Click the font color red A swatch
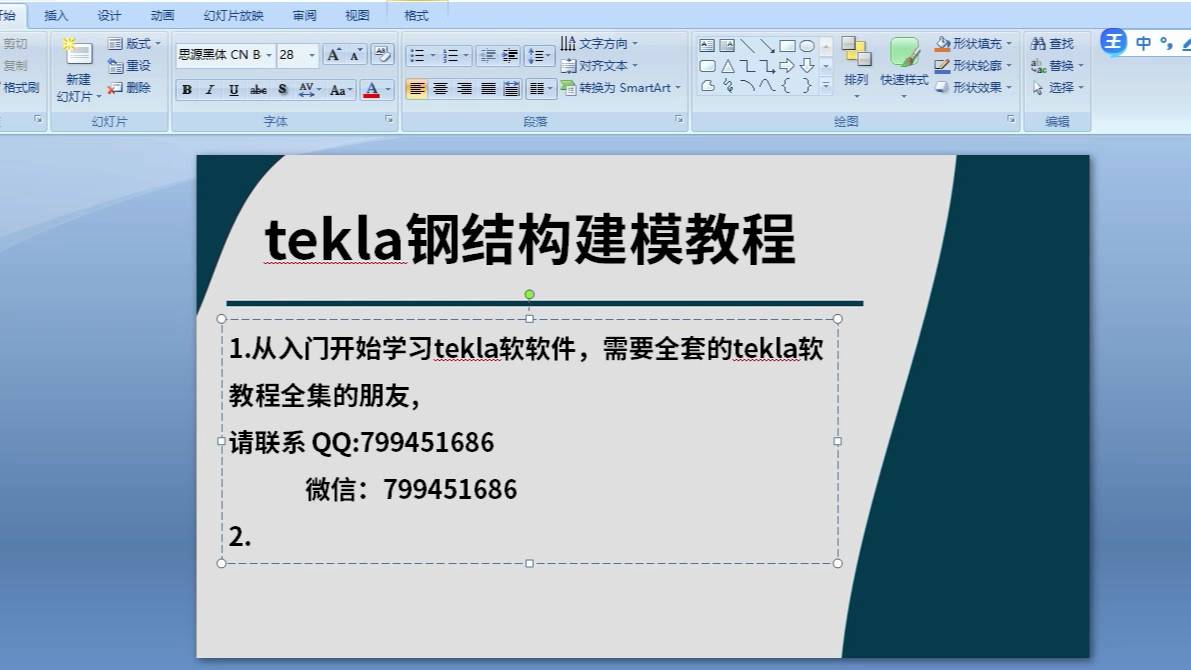This screenshot has width=1191, height=670. click(371, 90)
